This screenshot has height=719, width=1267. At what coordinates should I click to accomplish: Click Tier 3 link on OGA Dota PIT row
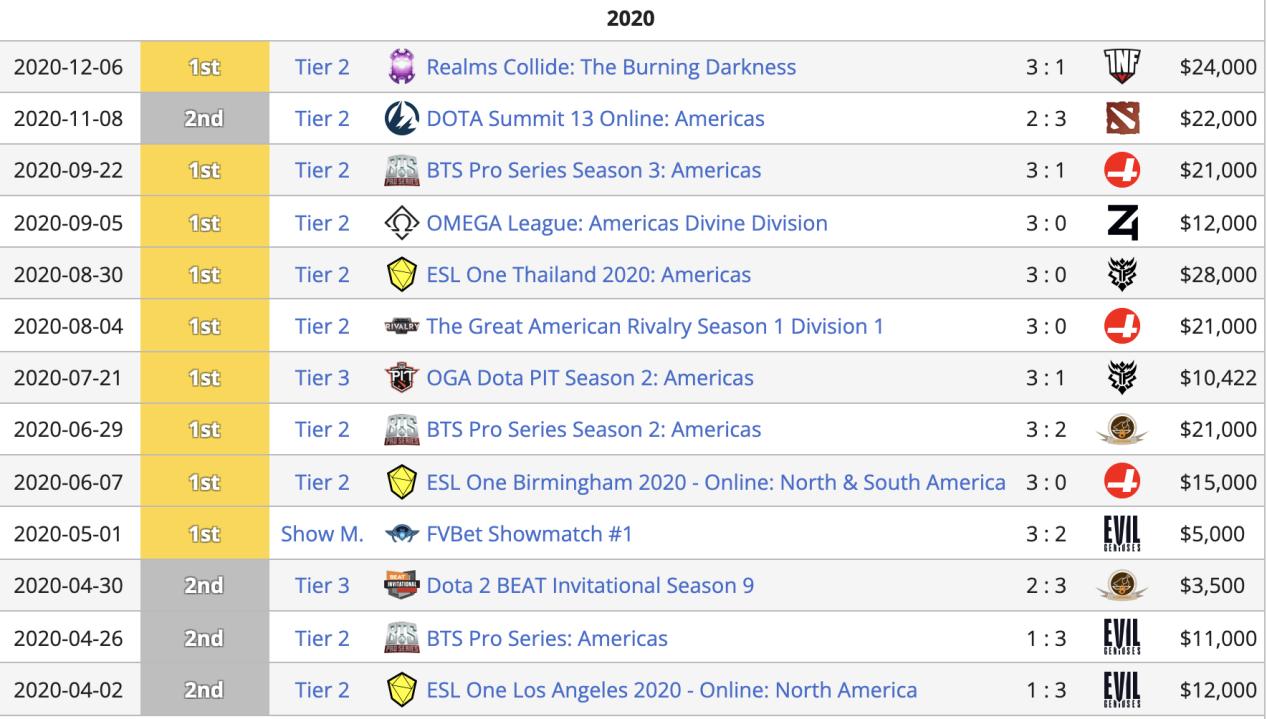pyautogui.click(x=322, y=379)
